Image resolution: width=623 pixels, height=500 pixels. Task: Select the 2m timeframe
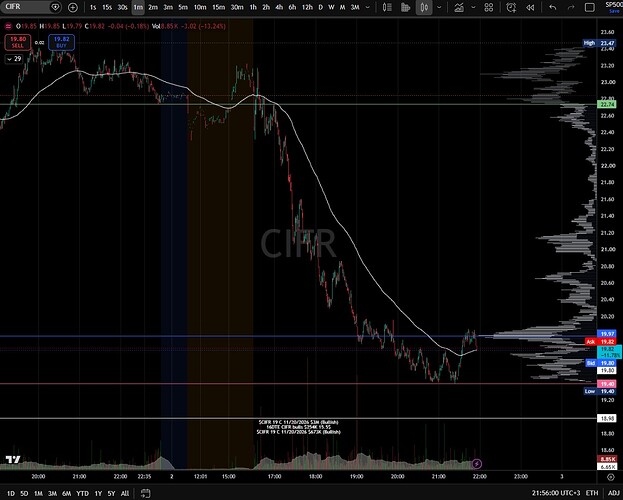[153, 7]
